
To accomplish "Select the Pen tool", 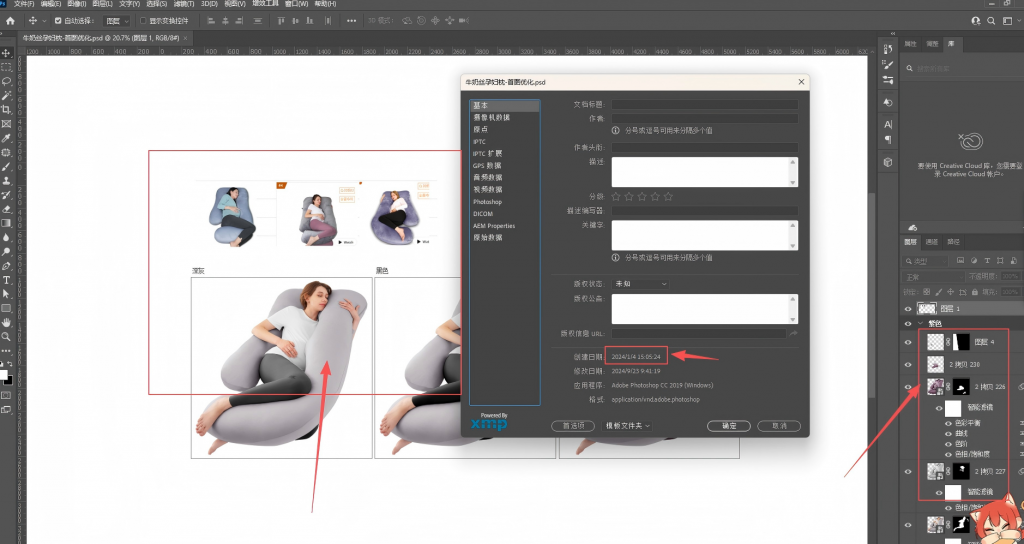I will pos(7,266).
